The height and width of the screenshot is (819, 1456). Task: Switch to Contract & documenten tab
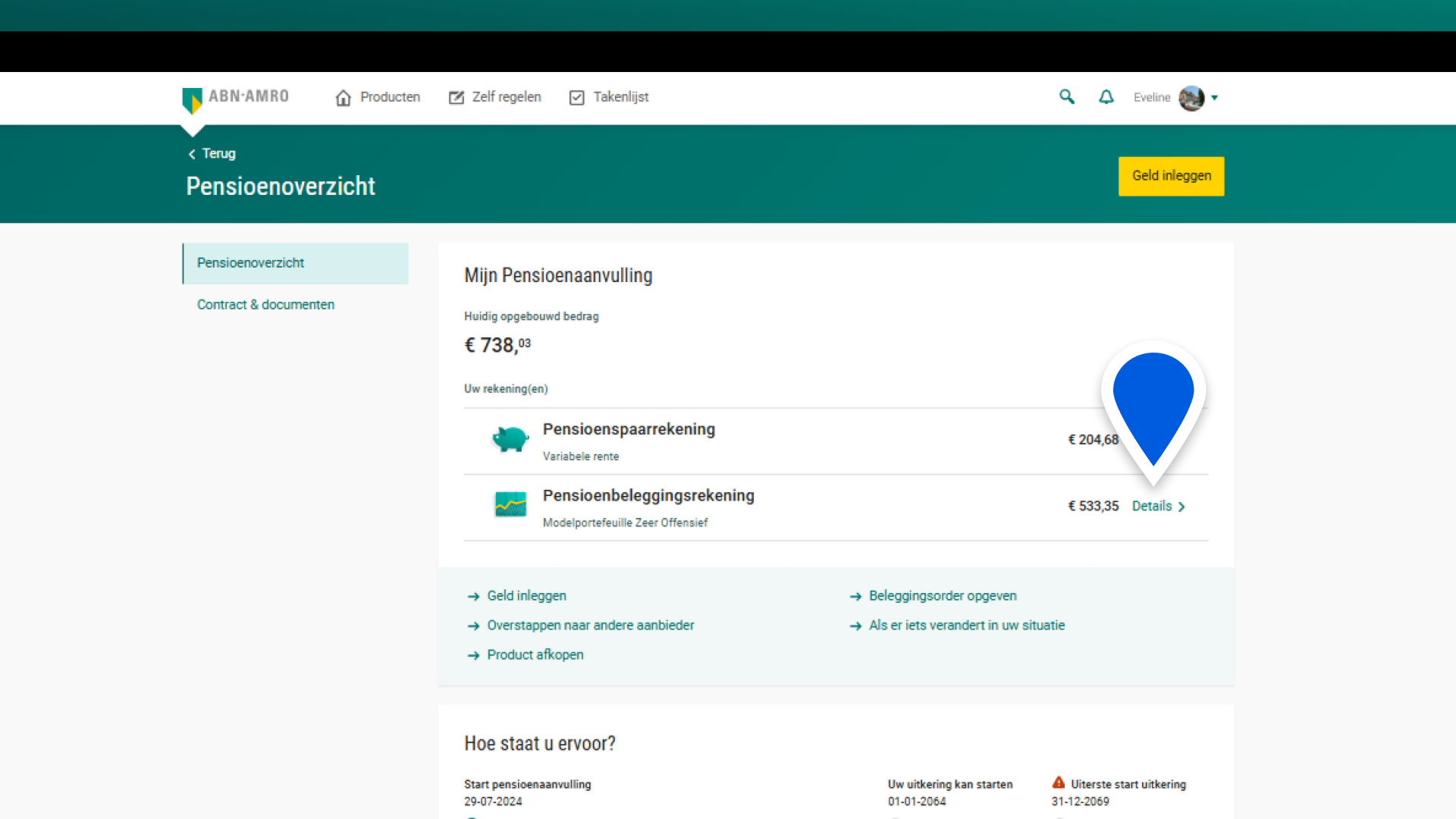[x=265, y=305]
